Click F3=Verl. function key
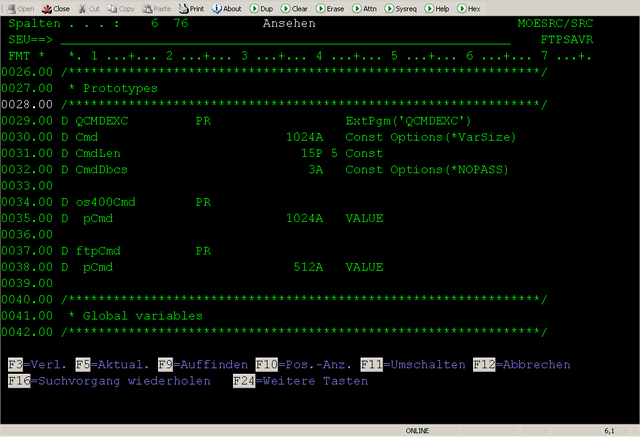This screenshot has height=437, width=640. point(37,364)
